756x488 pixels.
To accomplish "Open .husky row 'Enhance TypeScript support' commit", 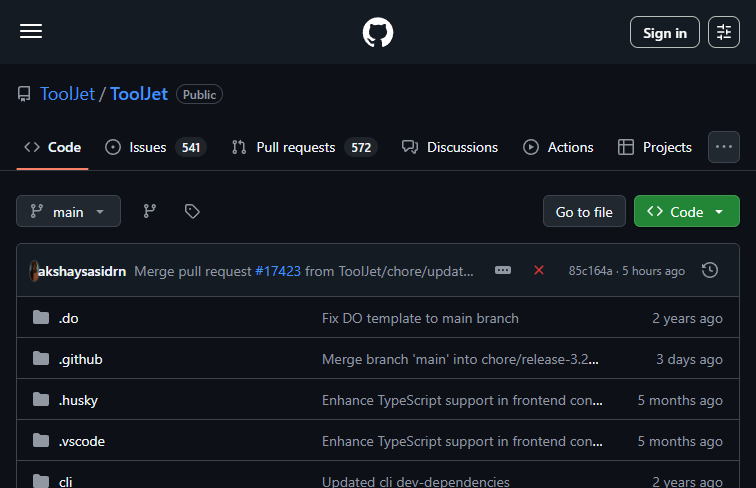I will (462, 400).
